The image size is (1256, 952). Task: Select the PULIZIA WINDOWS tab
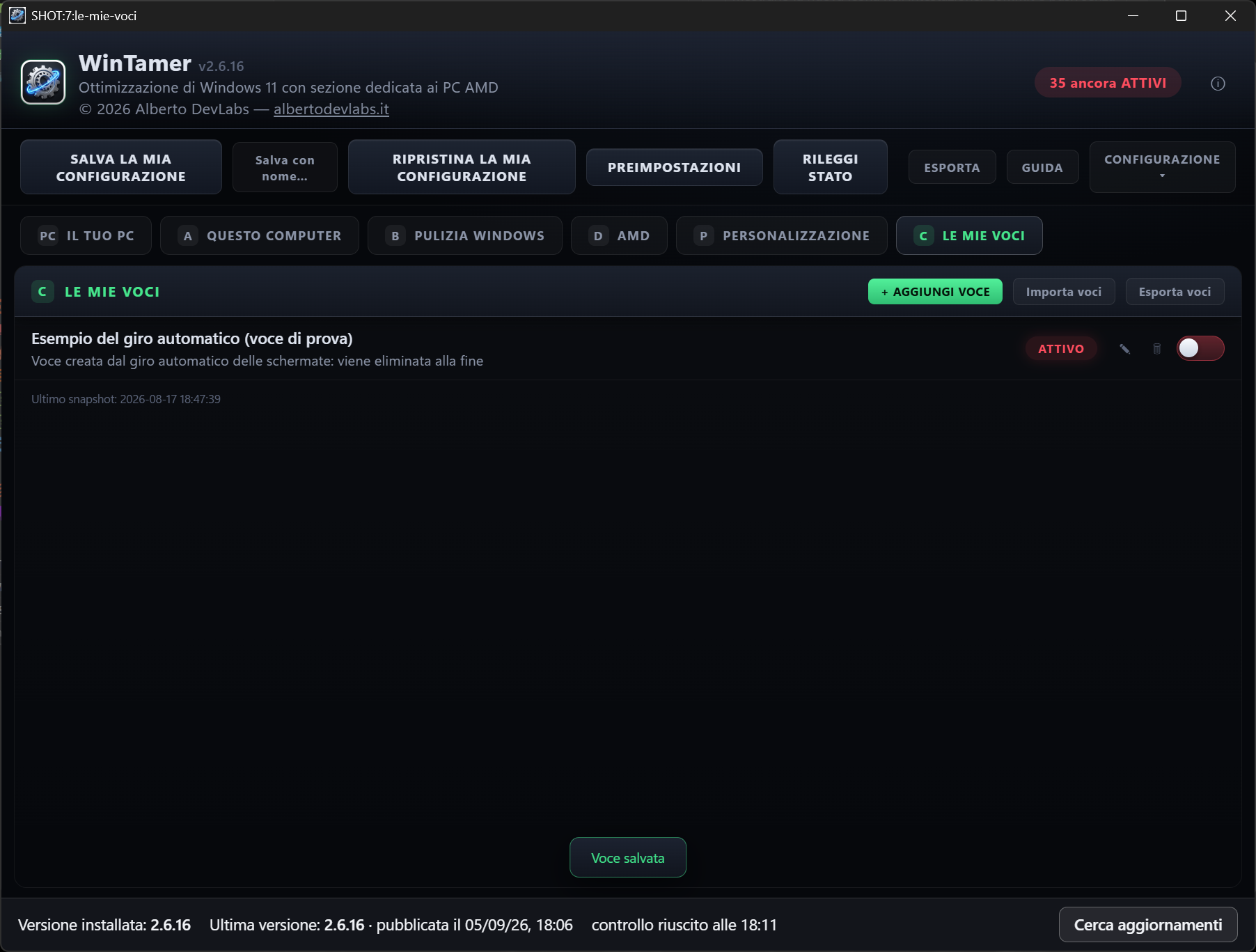tap(465, 235)
